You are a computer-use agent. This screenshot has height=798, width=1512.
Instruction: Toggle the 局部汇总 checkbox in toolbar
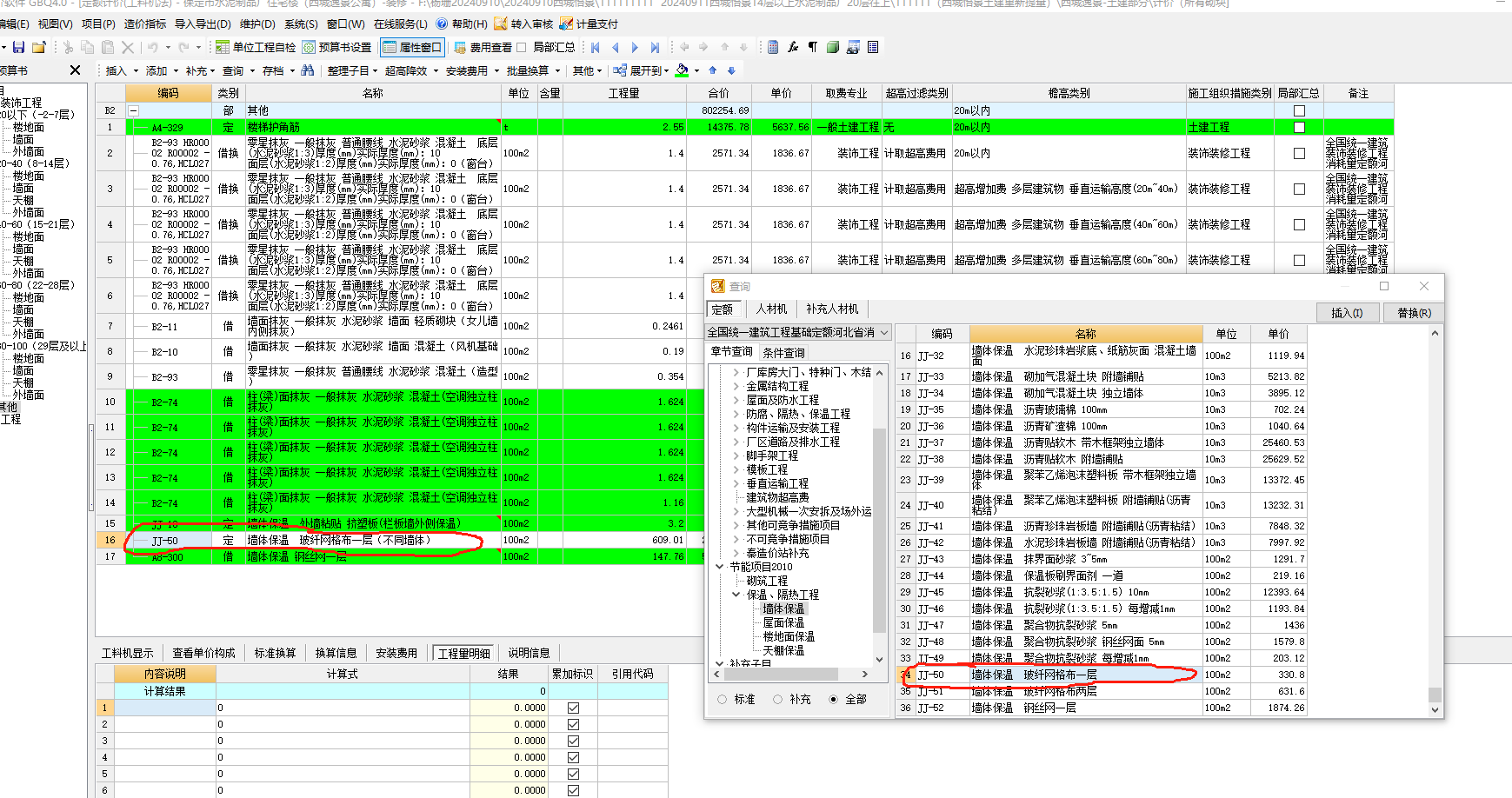click(x=522, y=47)
